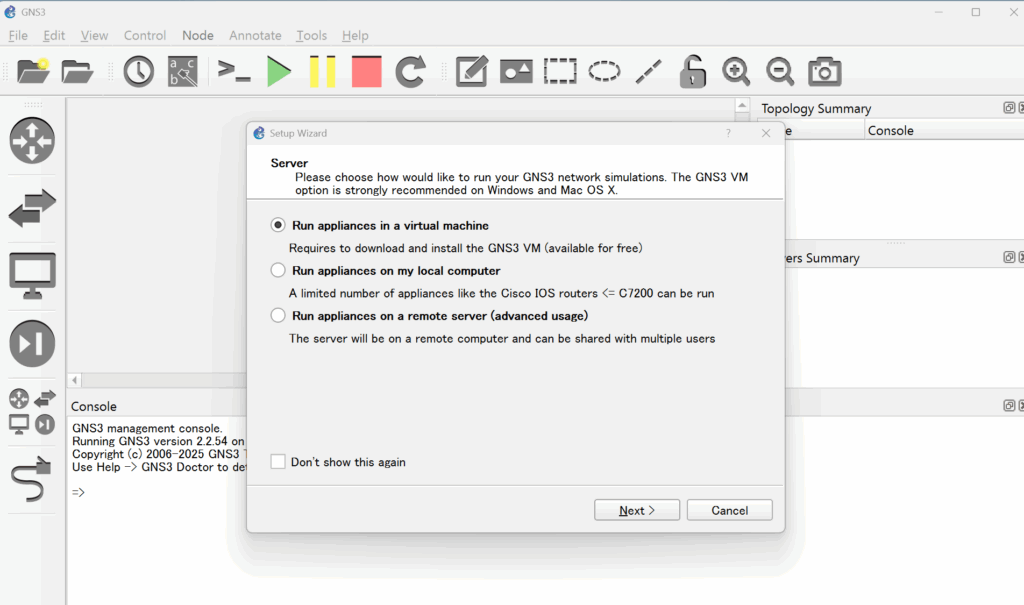Click the New blank project icon

pyautogui.click(x=33, y=71)
